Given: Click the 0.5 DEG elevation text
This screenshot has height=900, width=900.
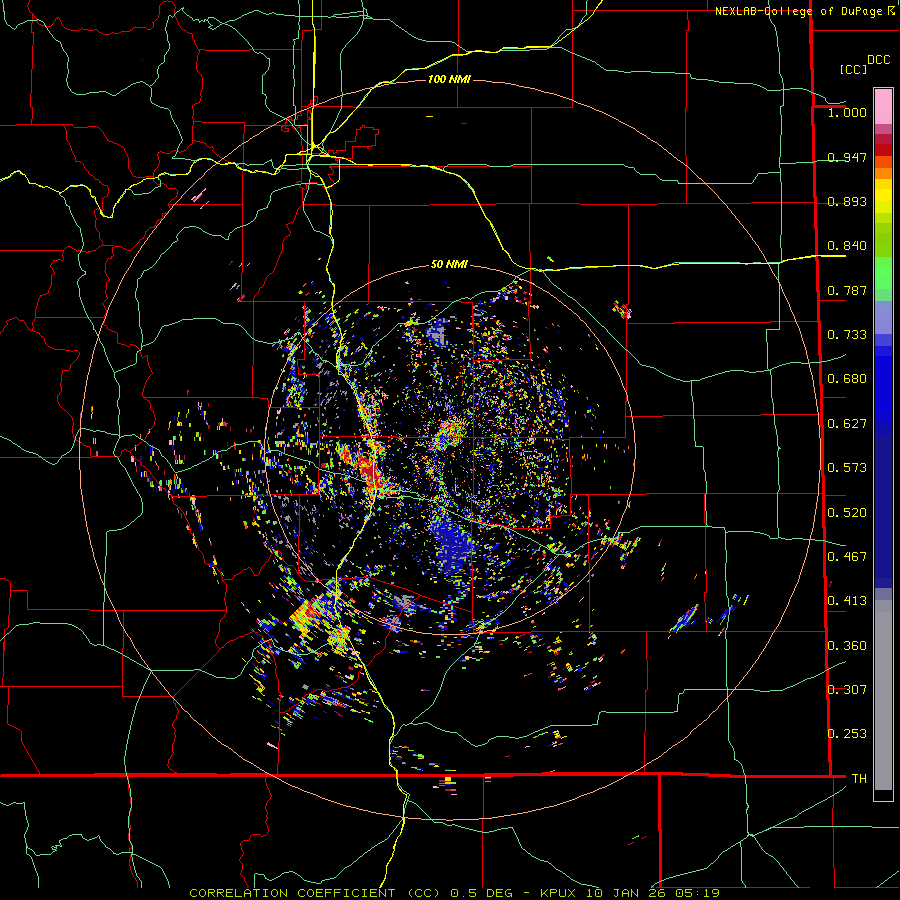Looking at the screenshot, I should coord(484,893).
